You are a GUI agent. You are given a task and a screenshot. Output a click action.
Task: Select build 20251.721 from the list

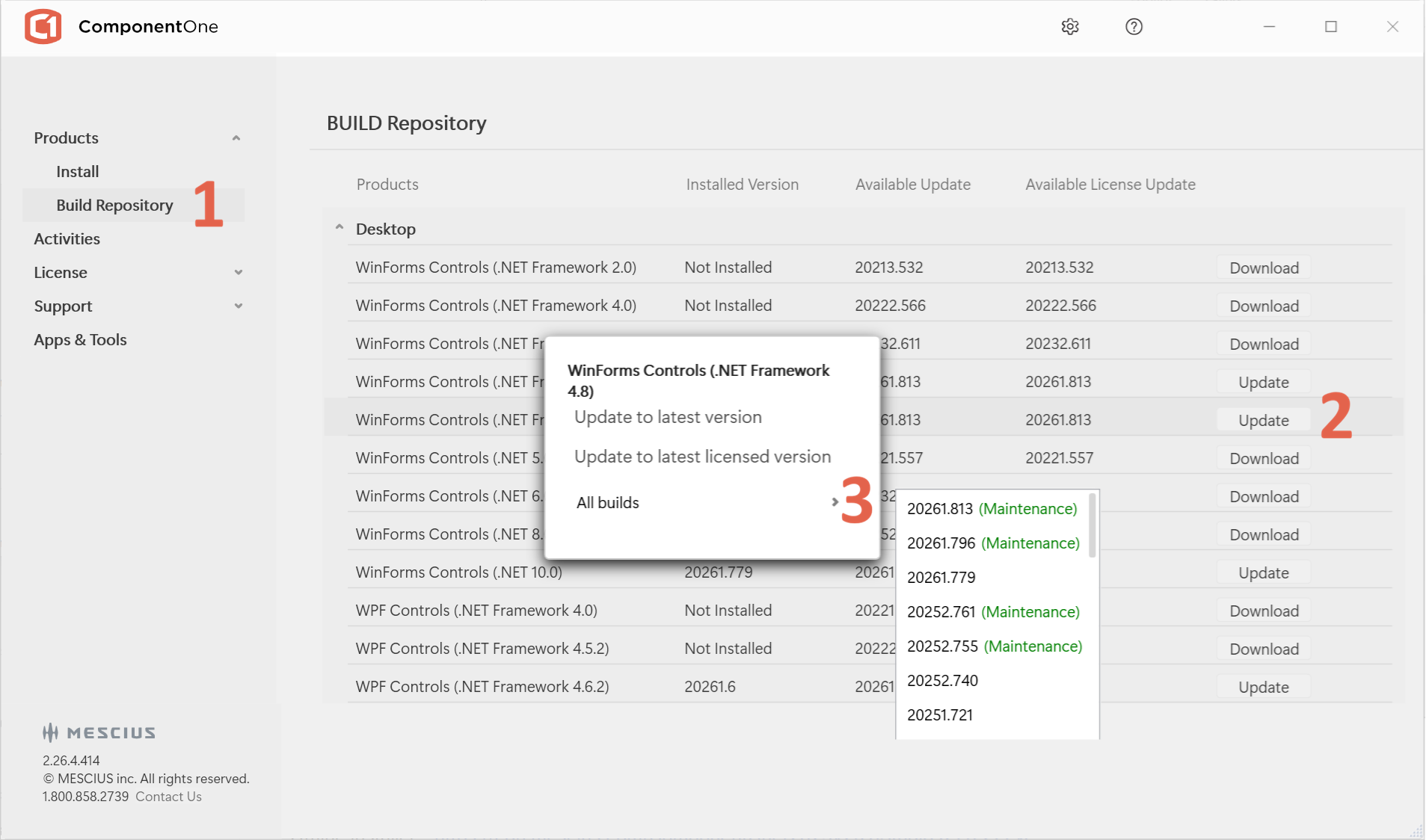(x=940, y=715)
